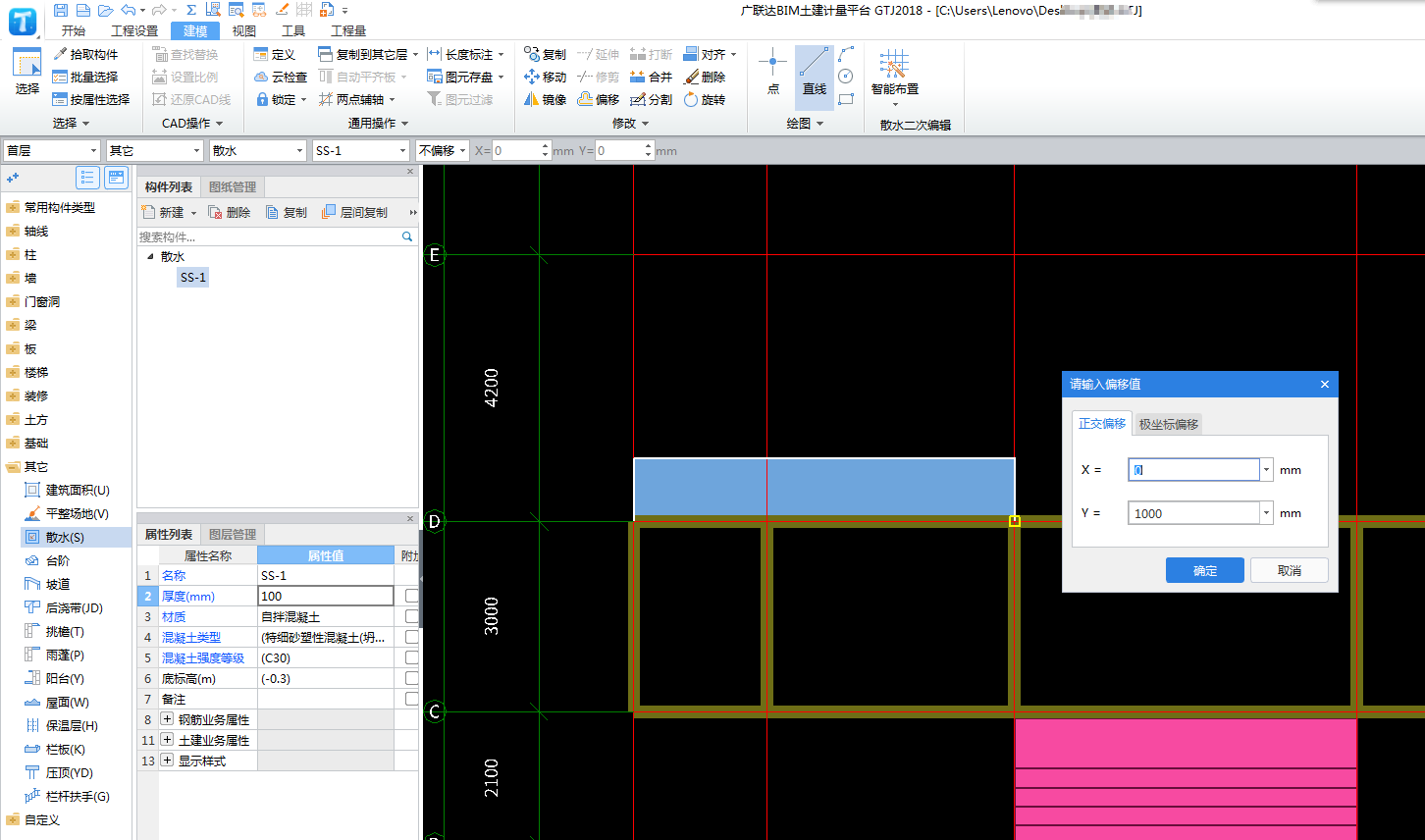This screenshot has height=840, width=1425.
Task: Click the search magnifier in component list
Action: (407, 236)
